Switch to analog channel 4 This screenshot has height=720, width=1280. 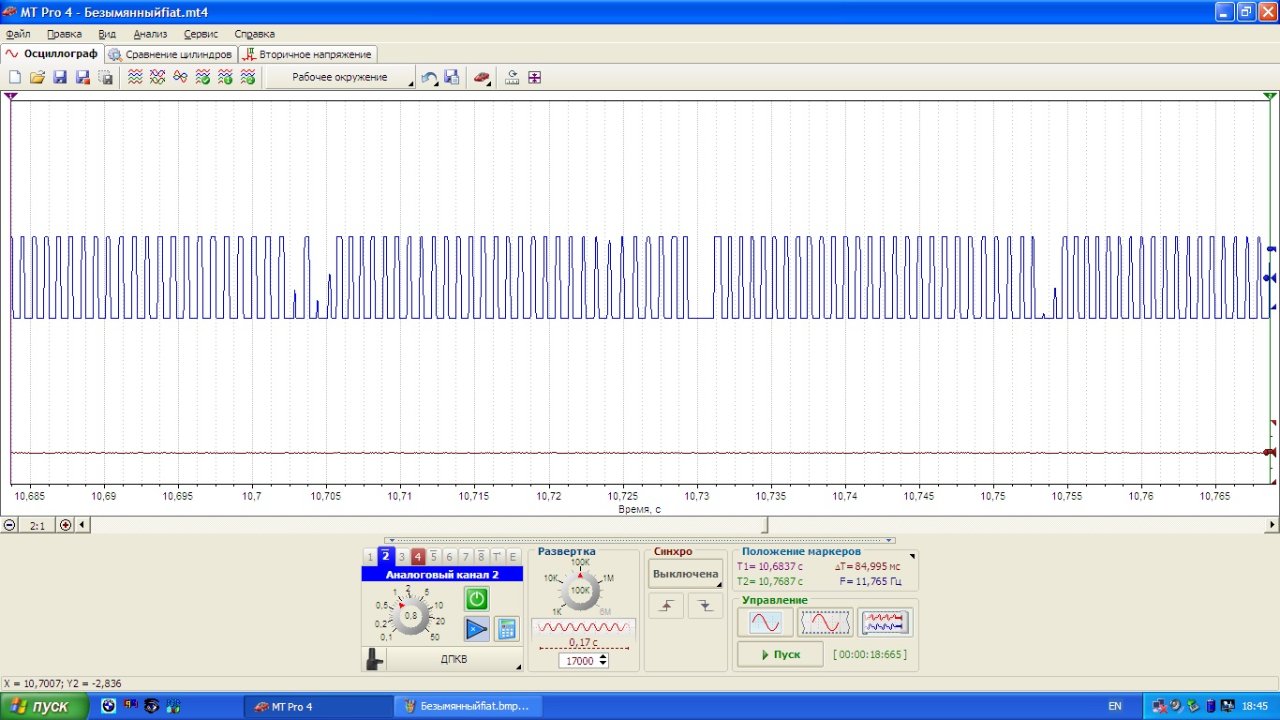click(418, 557)
